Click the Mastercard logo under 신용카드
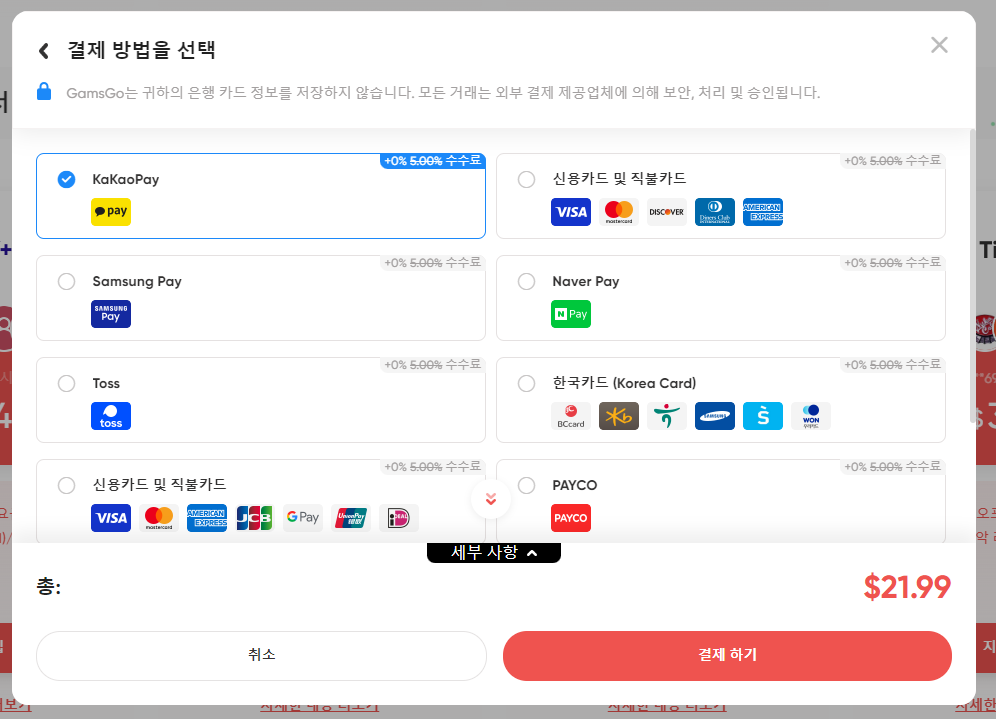Screen dimensions: 996x719 (x=619, y=211)
